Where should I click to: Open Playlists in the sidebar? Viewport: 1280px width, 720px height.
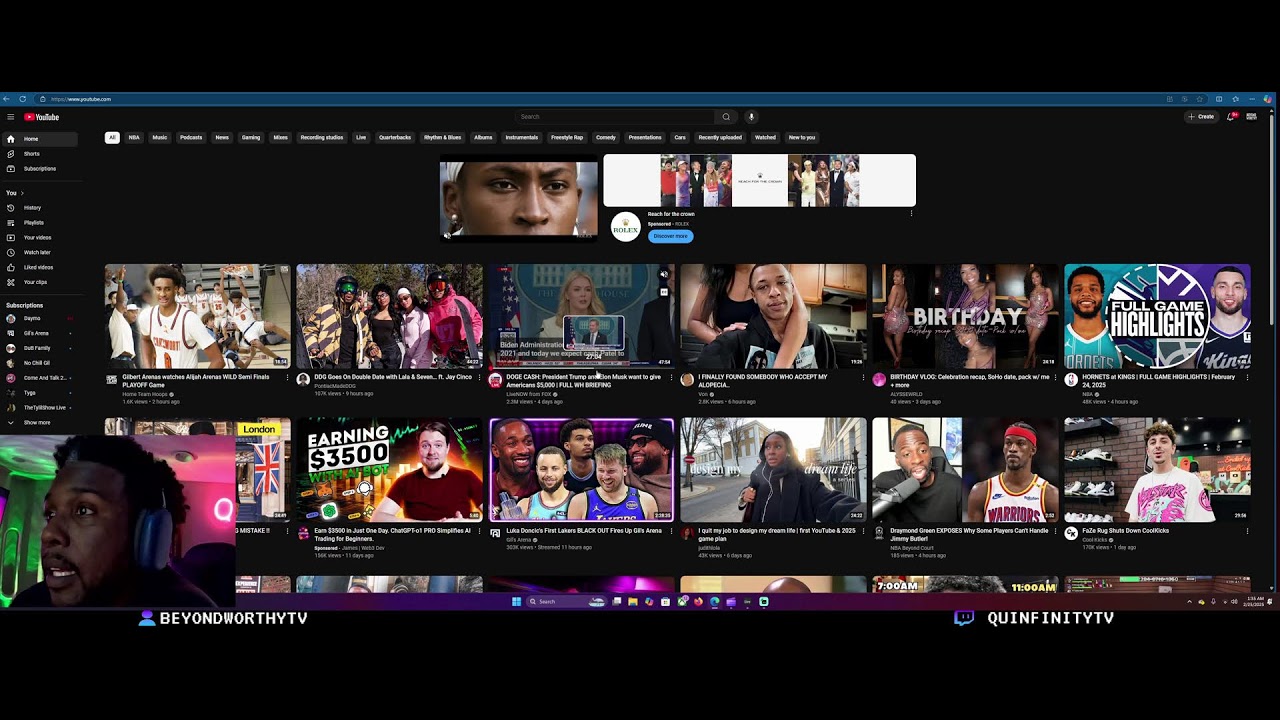tap(38, 223)
